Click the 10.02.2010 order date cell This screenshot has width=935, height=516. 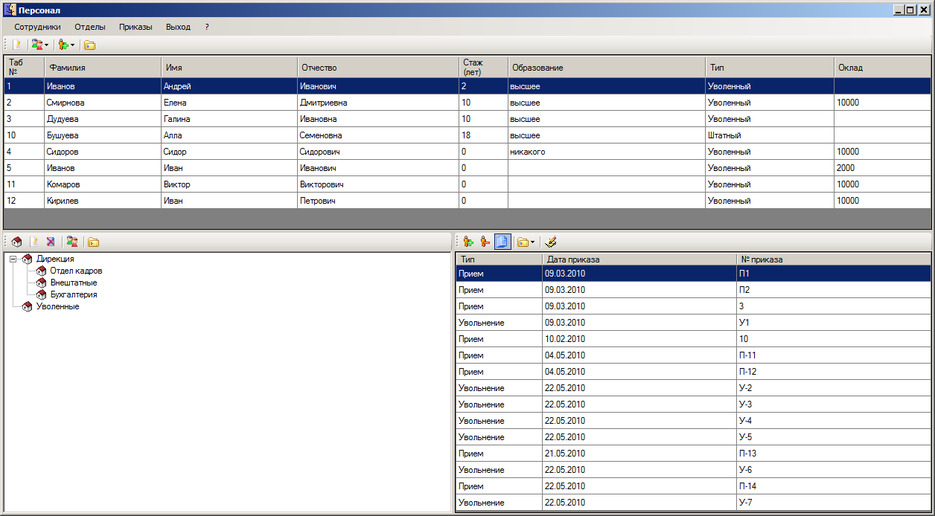point(639,339)
